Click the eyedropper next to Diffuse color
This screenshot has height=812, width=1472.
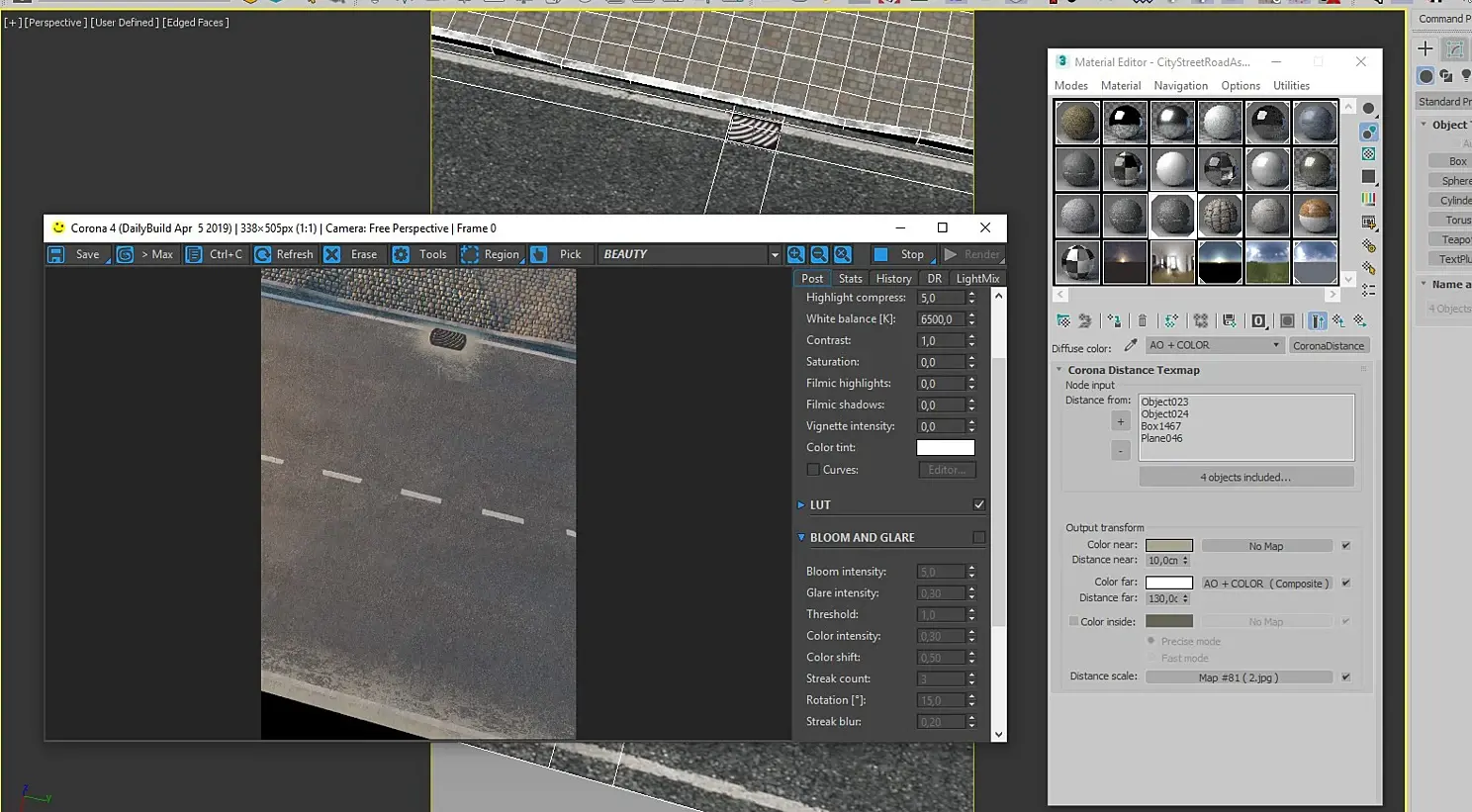[x=1131, y=345]
